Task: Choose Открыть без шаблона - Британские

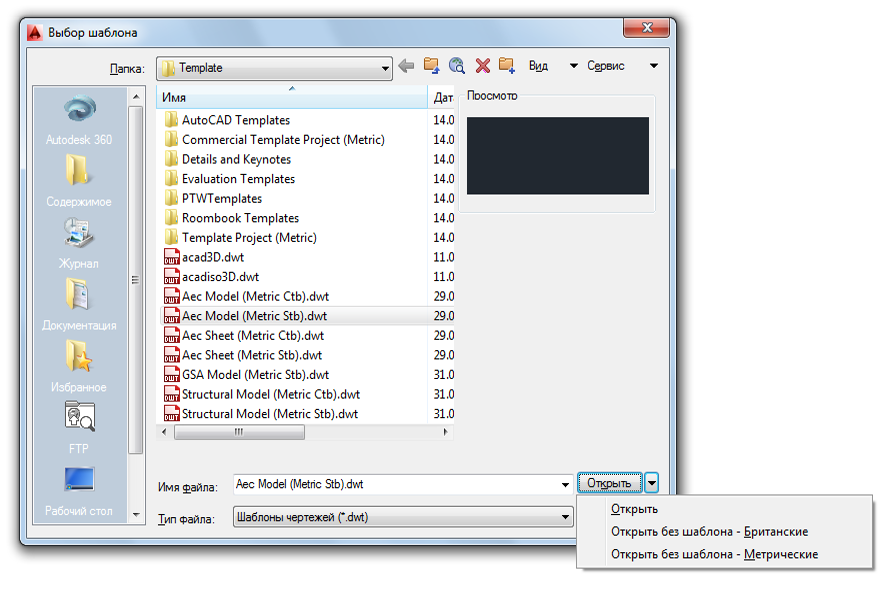Action: 710,532
